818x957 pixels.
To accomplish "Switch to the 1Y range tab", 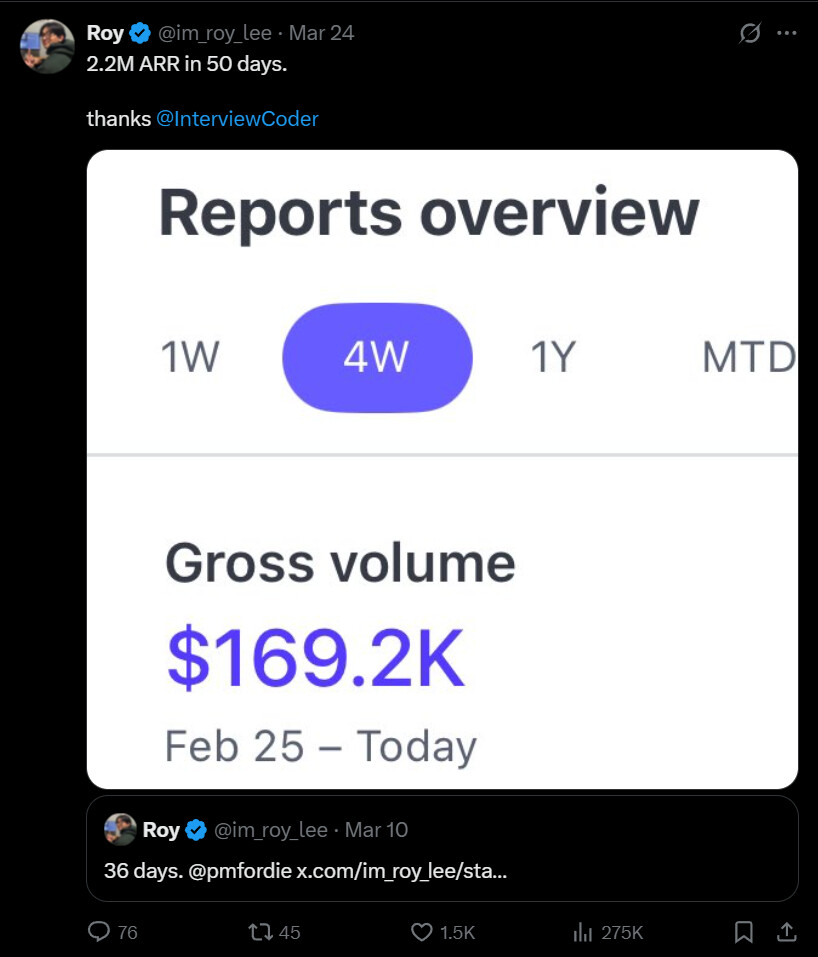I will click(551, 357).
